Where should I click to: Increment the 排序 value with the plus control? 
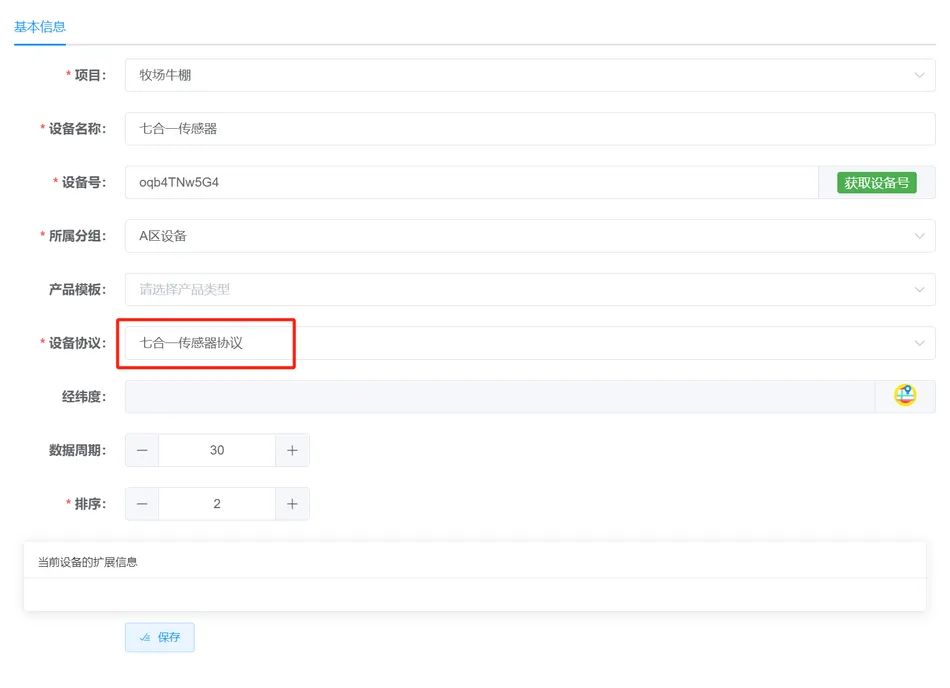tap(292, 503)
